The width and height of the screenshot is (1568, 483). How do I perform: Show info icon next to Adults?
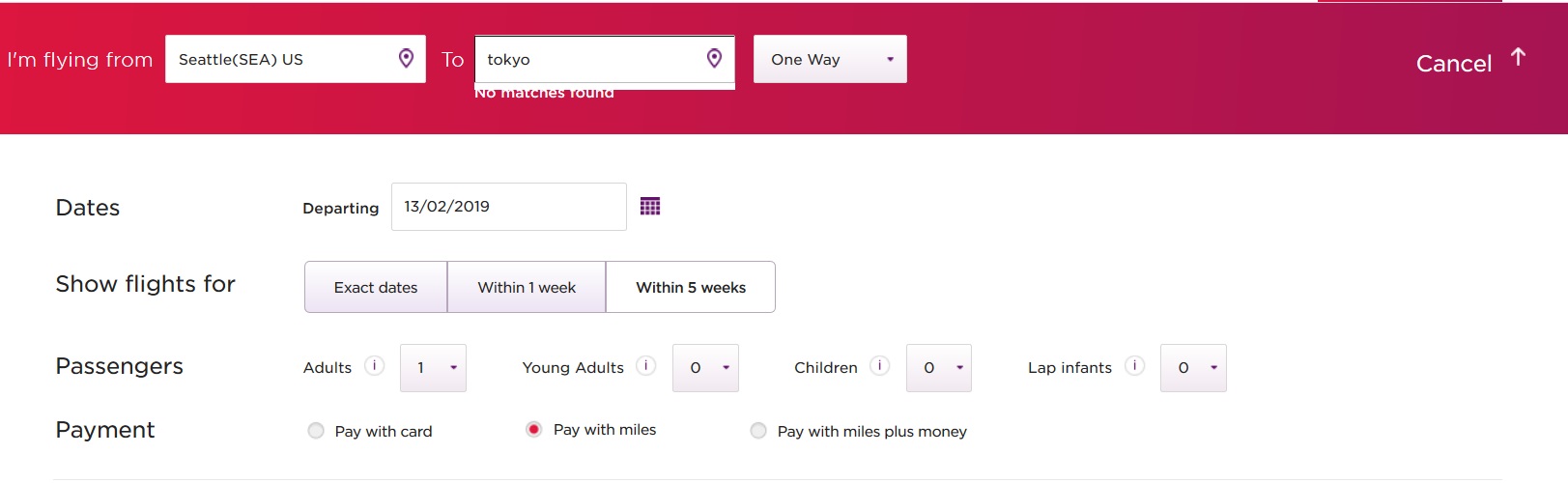click(374, 366)
